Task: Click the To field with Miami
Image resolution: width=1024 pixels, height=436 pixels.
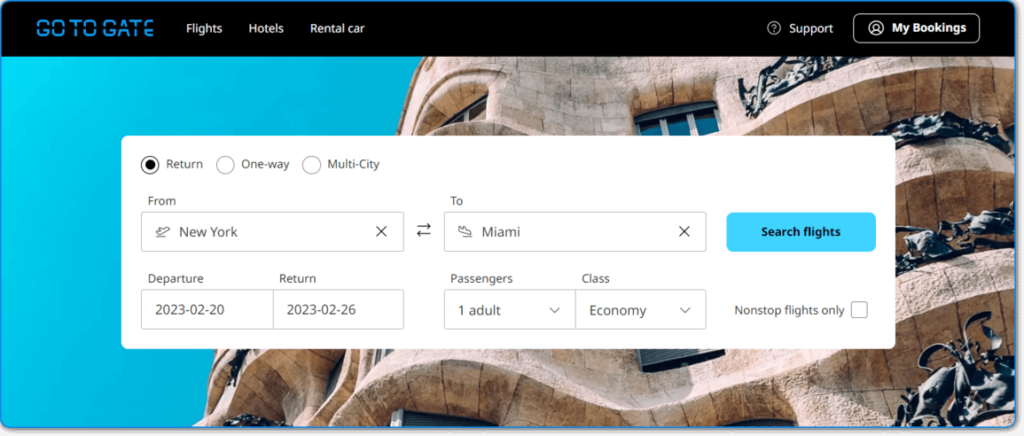Action: [575, 232]
